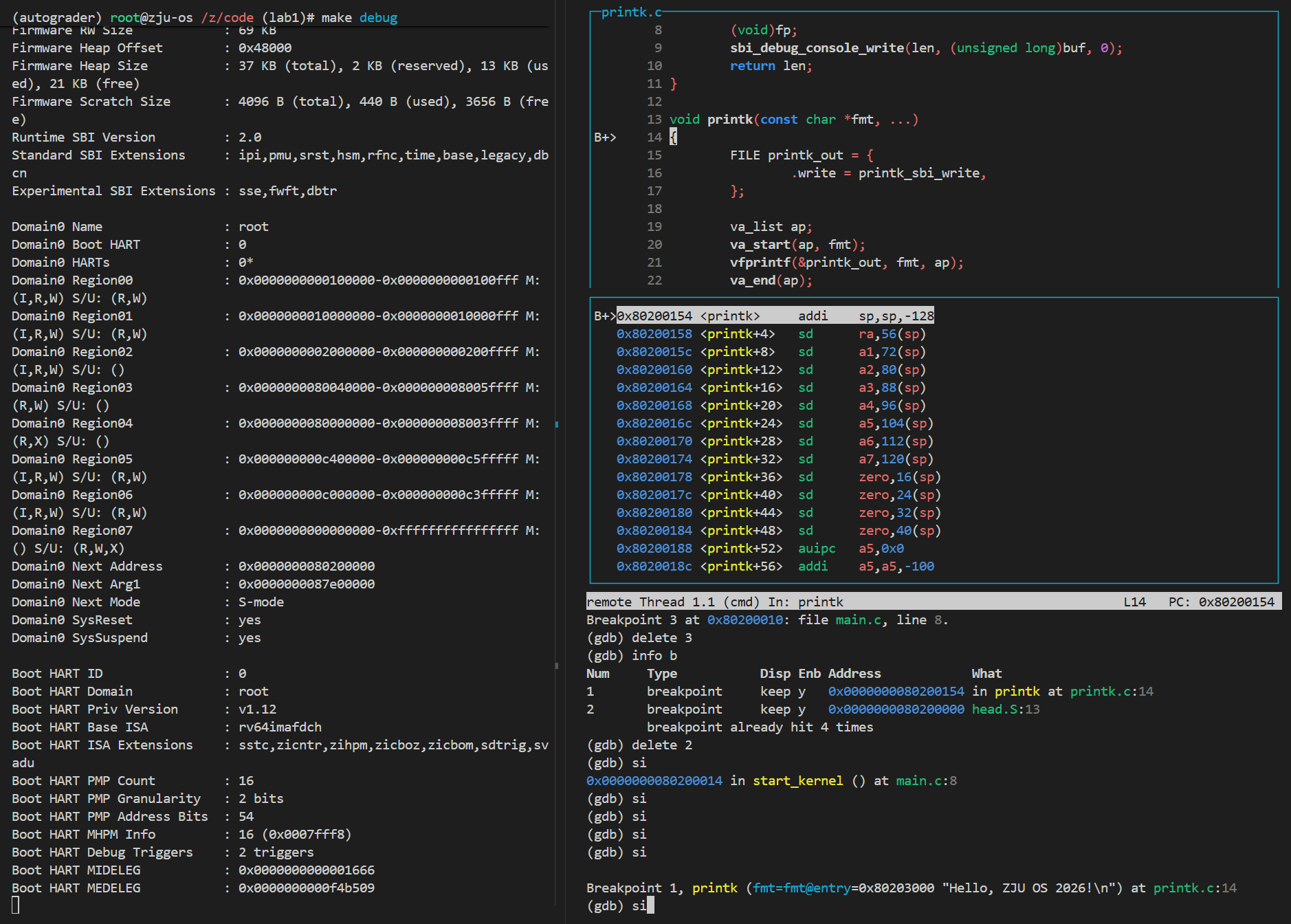Click the 'Runtime SBI Version' row
The image size is (1291, 924).
(x=137, y=137)
